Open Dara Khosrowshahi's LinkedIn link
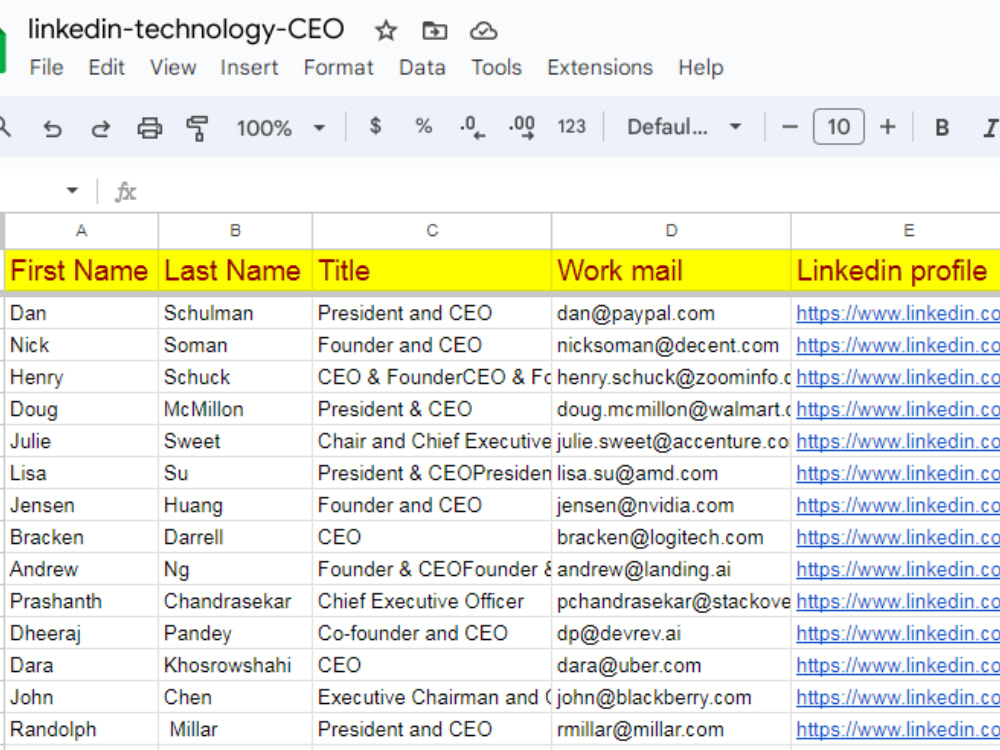 [897, 665]
